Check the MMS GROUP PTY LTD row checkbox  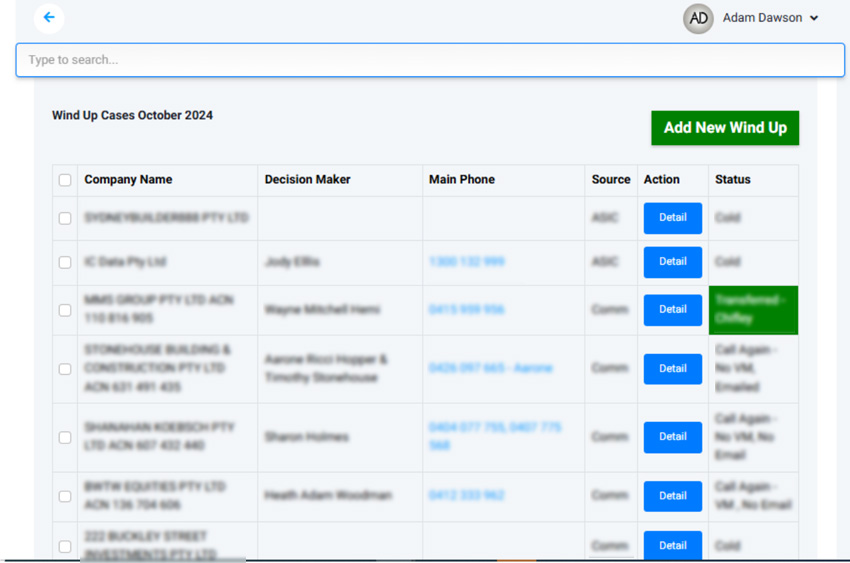65,310
